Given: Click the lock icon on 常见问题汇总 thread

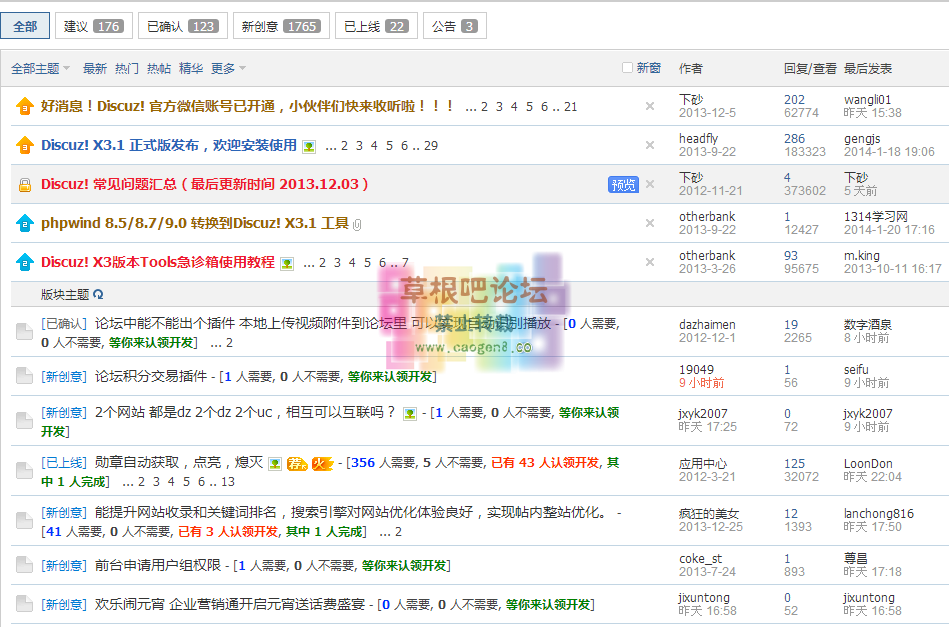Looking at the screenshot, I should [25, 184].
